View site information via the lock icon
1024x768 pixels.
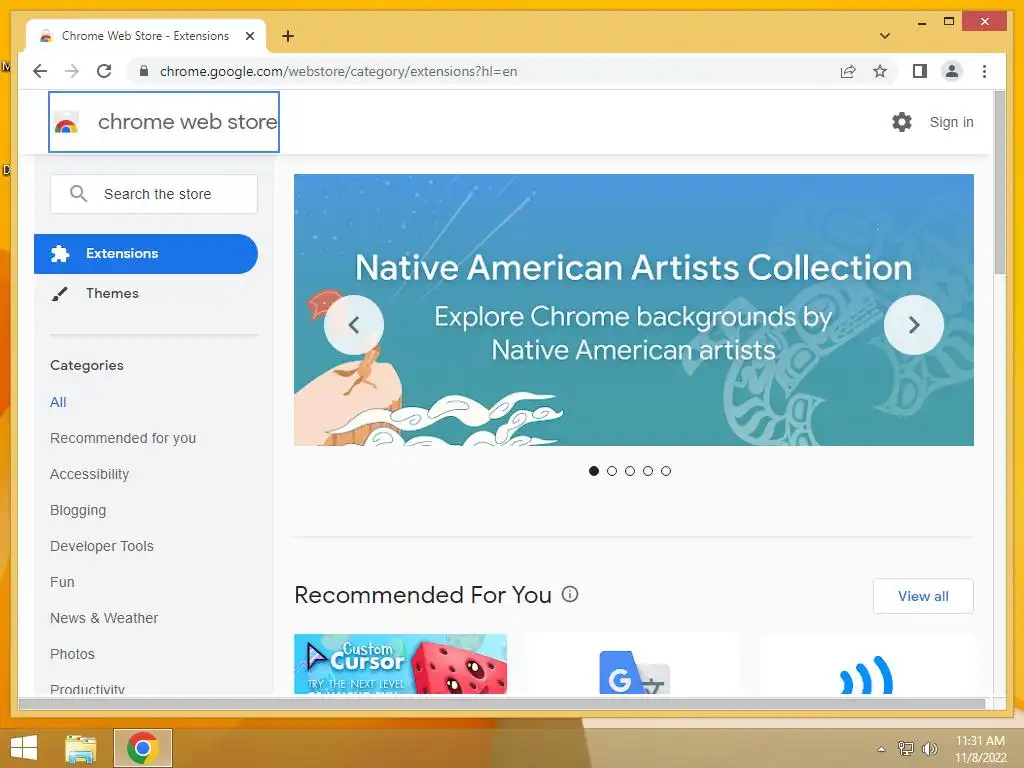[x=144, y=71]
